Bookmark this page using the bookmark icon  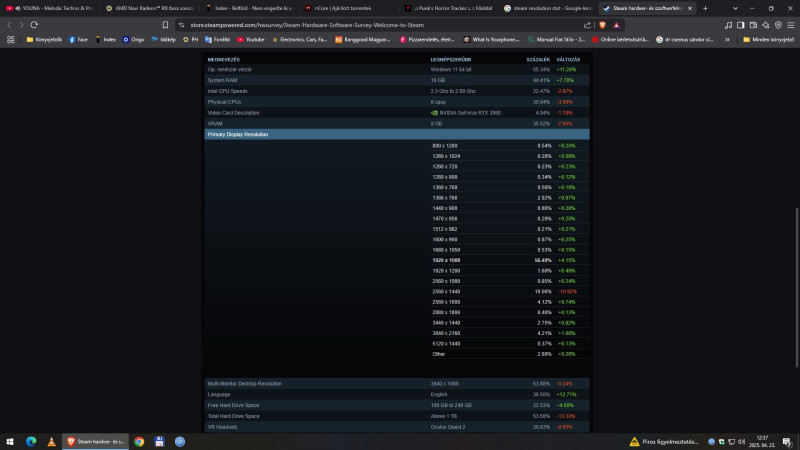165,25
